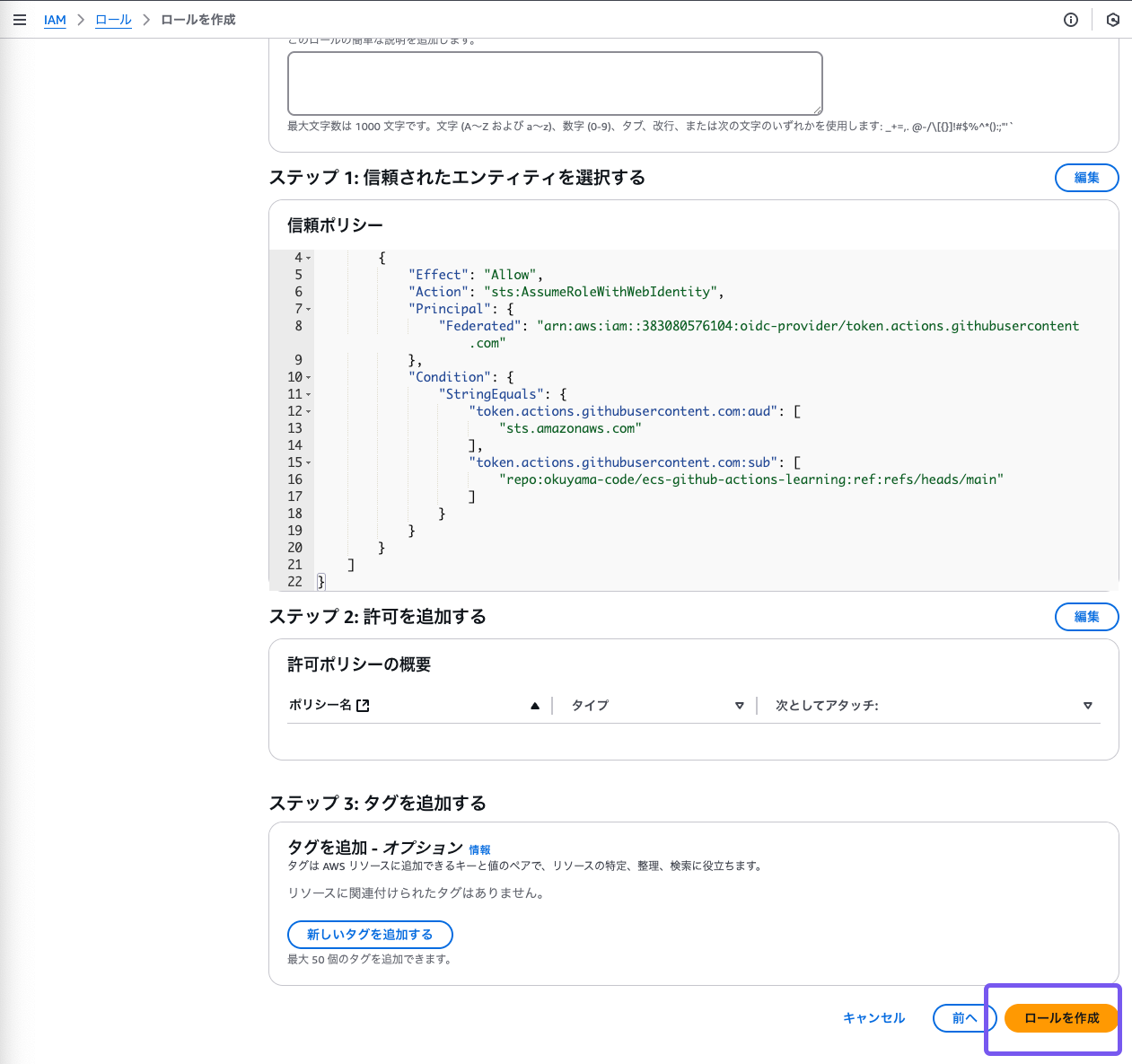Collapse Principal block fold at line 7
Viewport: 1132px width, 1064px height.
tap(309, 309)
